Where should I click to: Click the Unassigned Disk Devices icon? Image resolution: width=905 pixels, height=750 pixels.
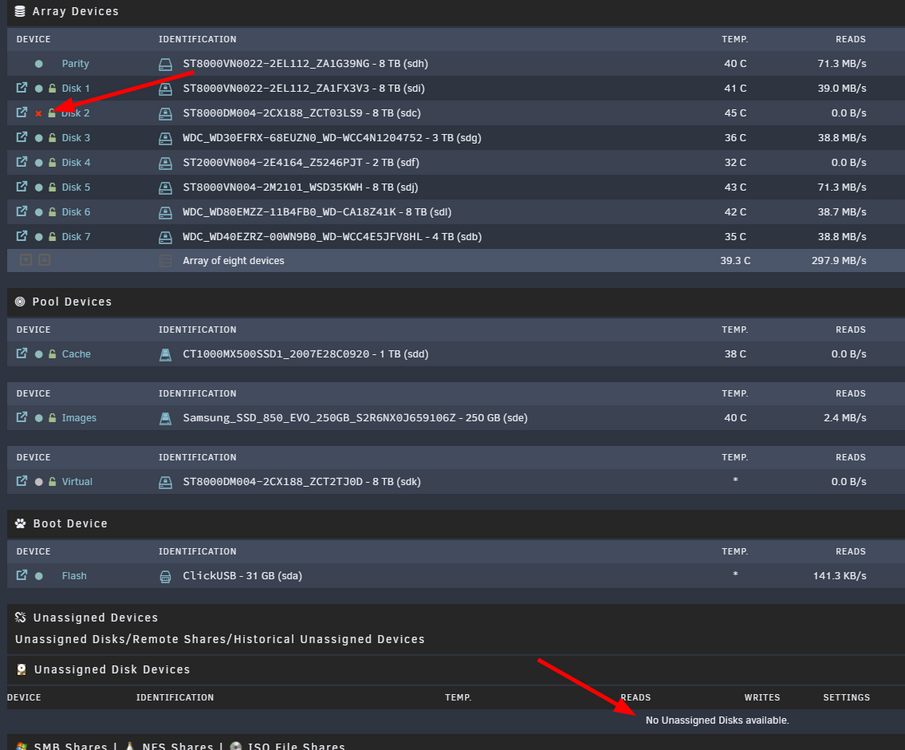pos(21,670)
